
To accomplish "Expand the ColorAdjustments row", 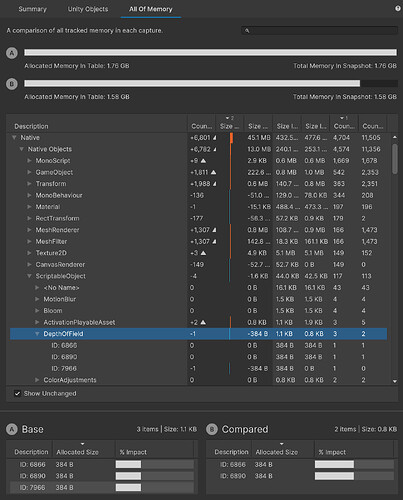I will (x=37, y=380).
